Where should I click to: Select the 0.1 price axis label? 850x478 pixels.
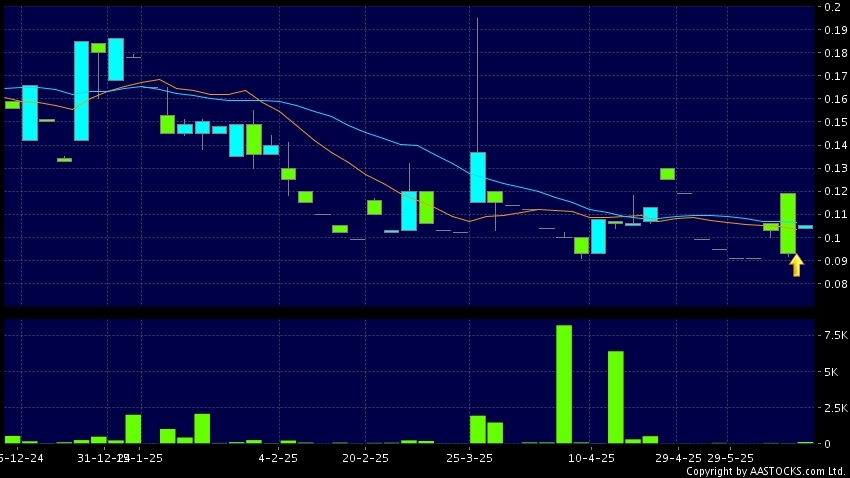pos(833,238)
